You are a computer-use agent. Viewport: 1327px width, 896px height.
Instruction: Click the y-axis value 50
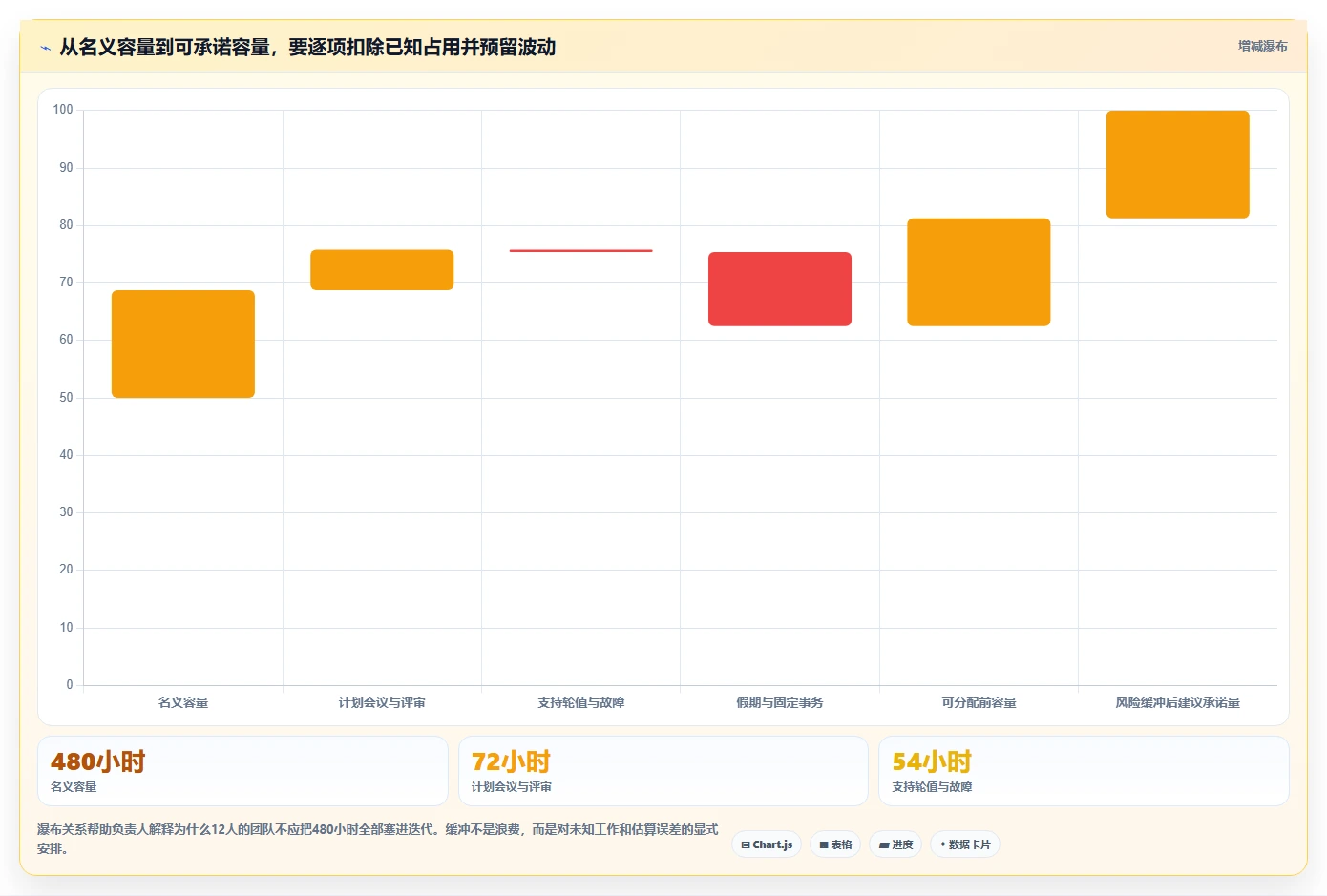click(66, 398)
